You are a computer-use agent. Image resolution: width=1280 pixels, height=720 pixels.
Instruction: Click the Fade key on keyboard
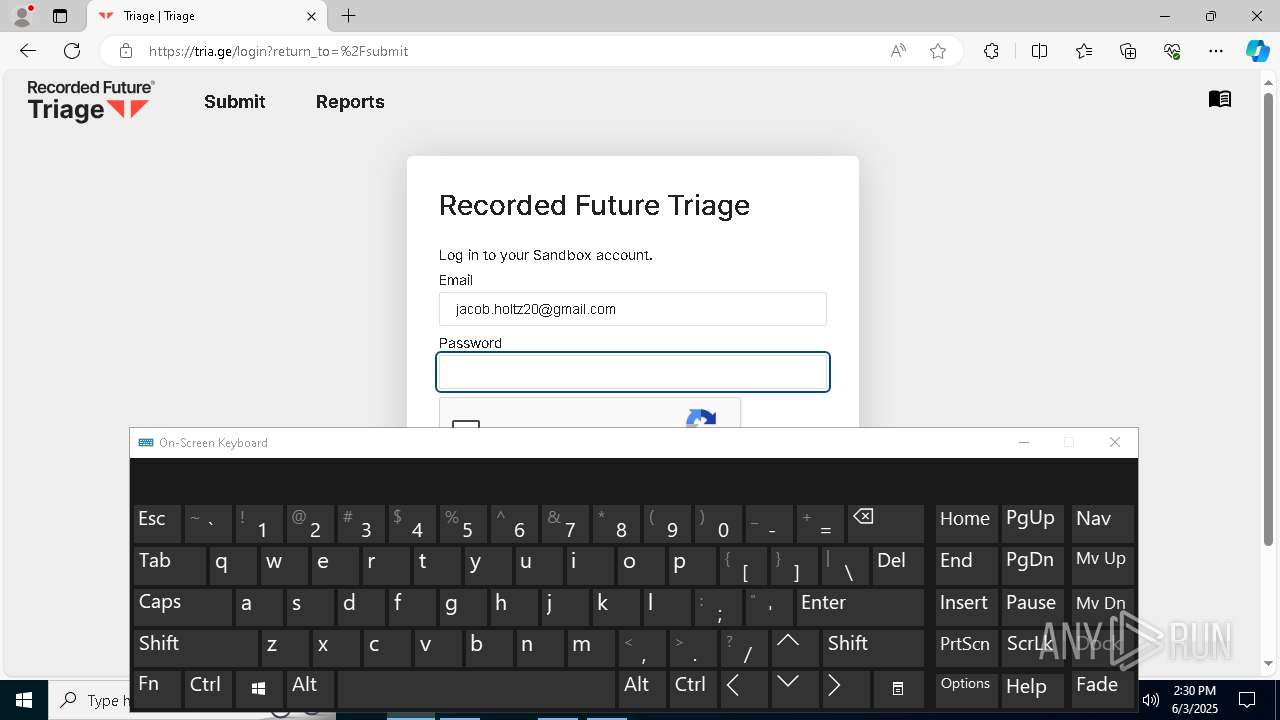[1101, 689]
